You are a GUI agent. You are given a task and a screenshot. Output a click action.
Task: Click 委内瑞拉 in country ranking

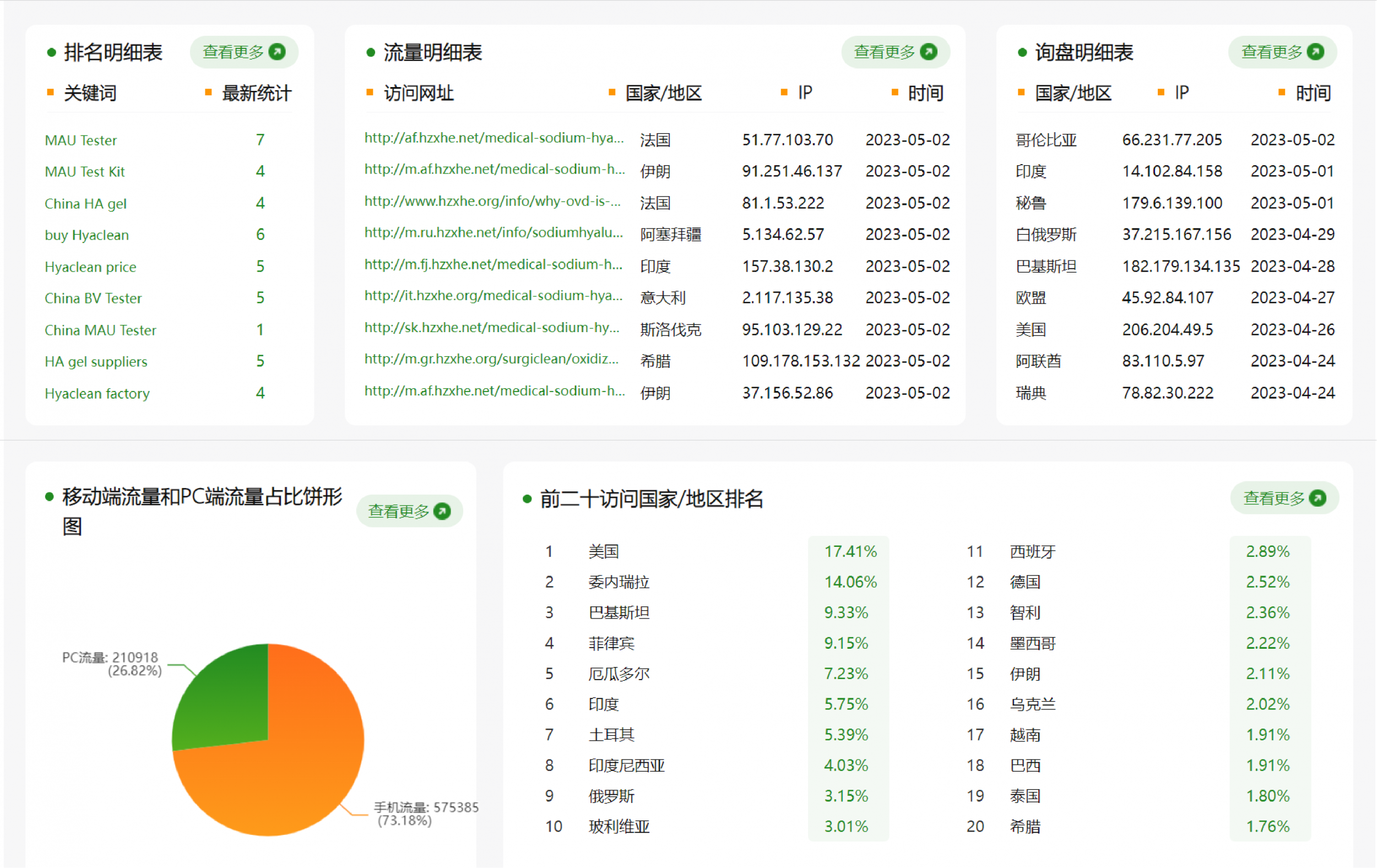[619, 583]
